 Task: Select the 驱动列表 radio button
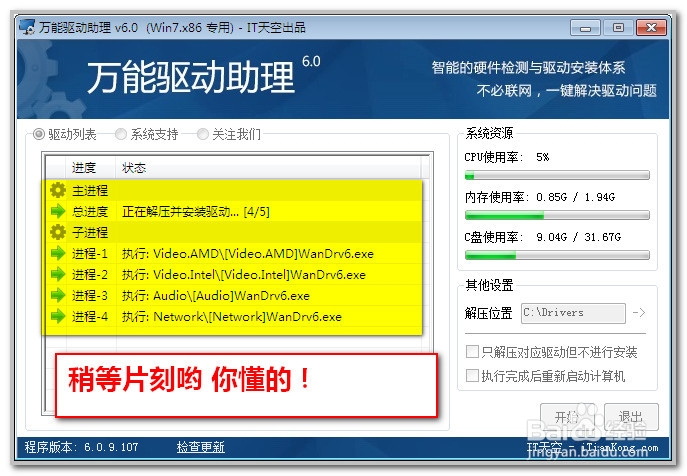pos(39,134)
